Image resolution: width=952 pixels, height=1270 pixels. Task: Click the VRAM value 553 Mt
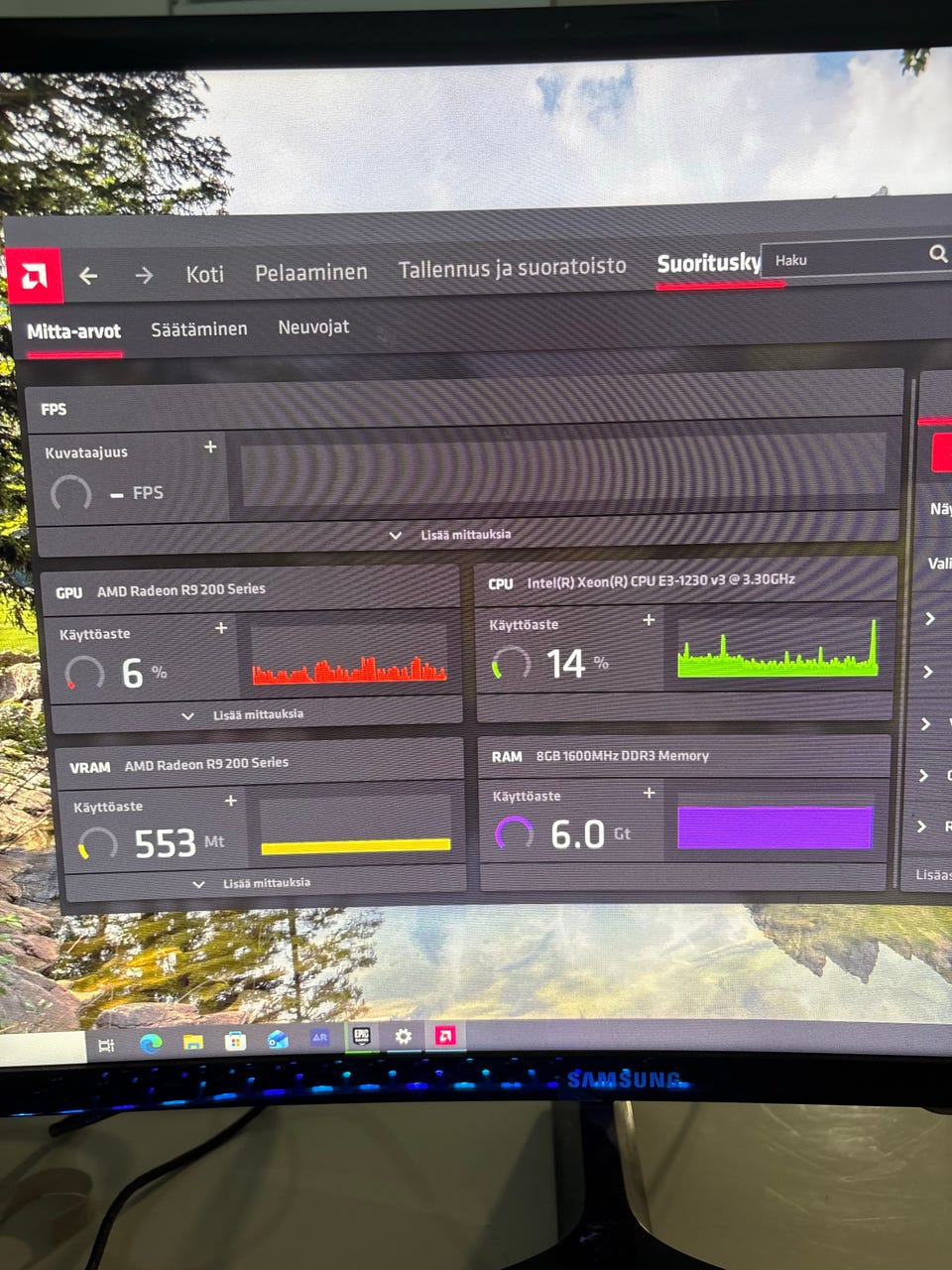[x=178, y=843]
